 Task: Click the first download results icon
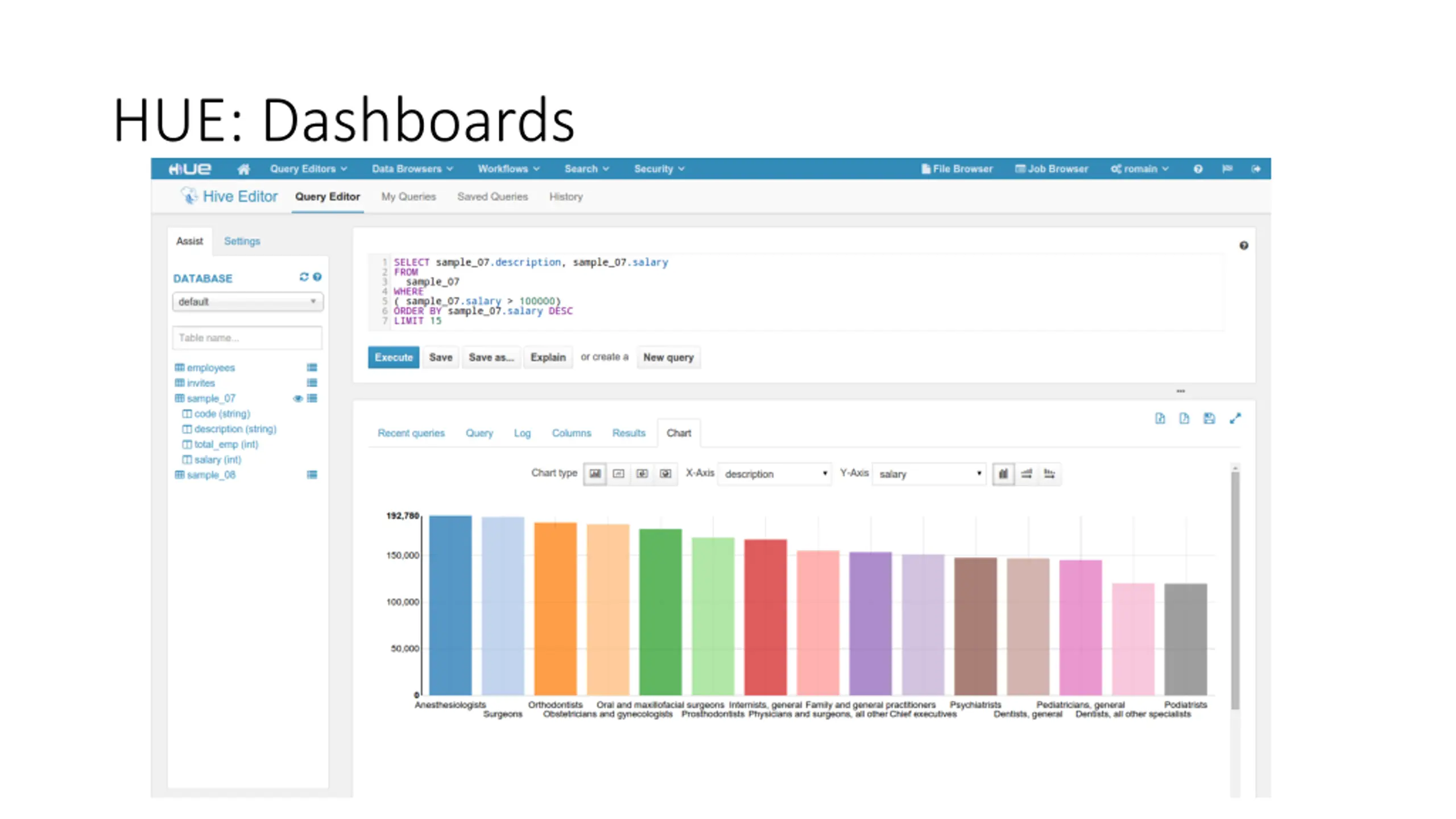1160,419
